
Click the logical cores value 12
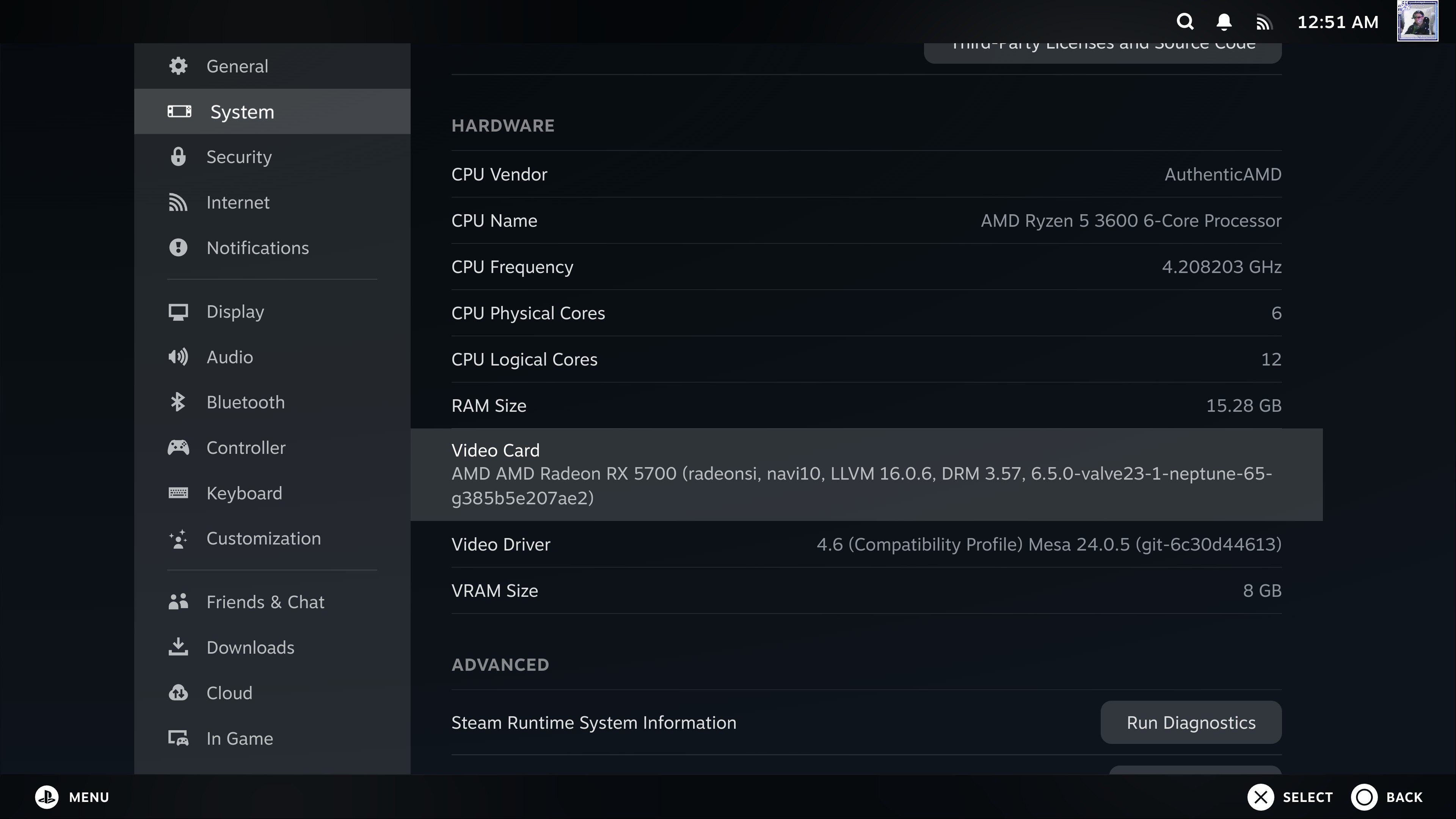[x=1271, y=359]
